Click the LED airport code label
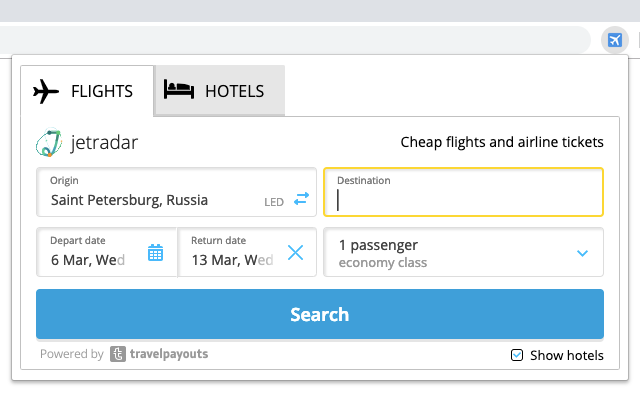640x400 pixels. click(274, 201)
